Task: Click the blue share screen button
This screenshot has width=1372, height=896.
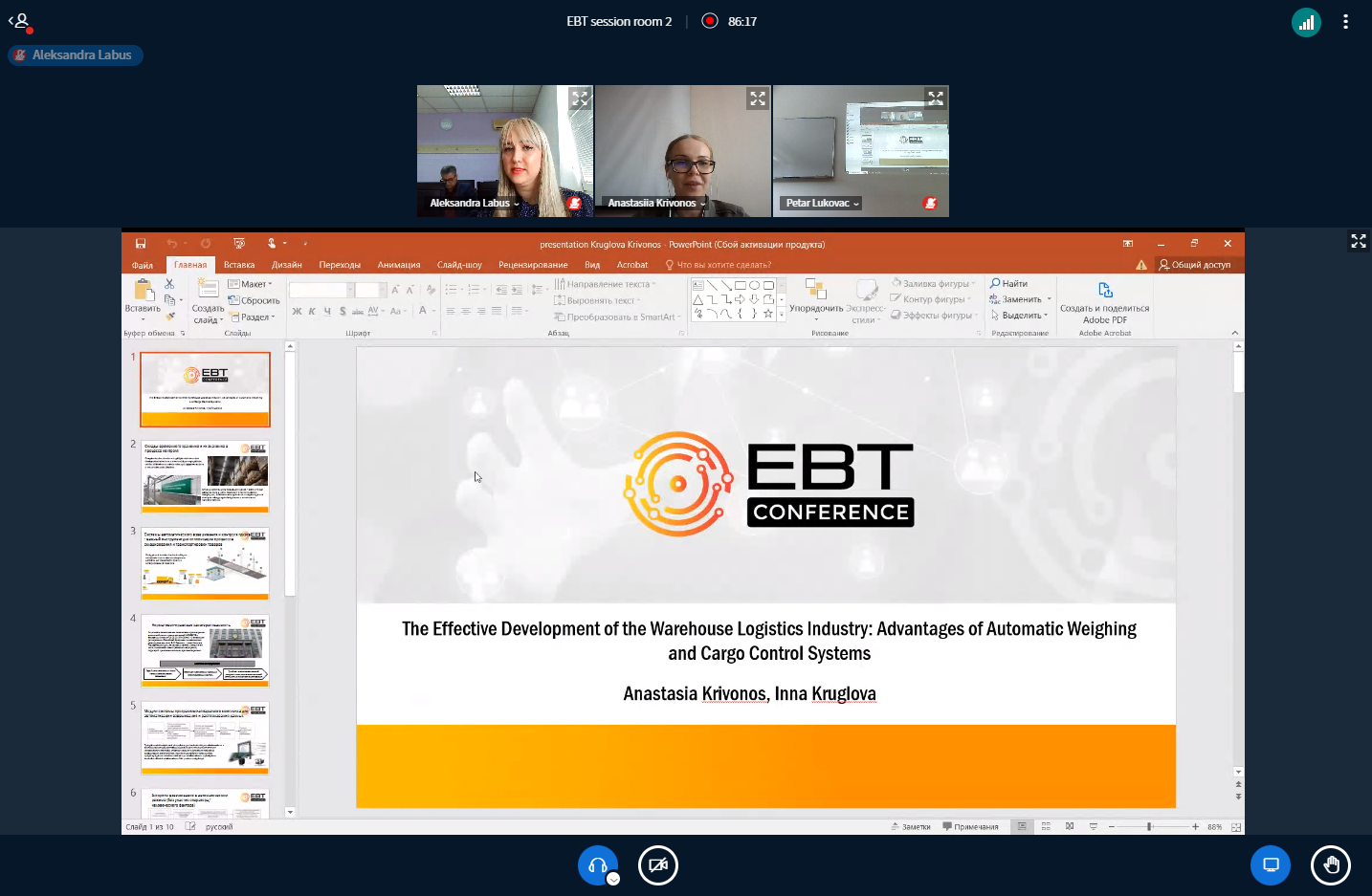Action: coord(1271,865)
